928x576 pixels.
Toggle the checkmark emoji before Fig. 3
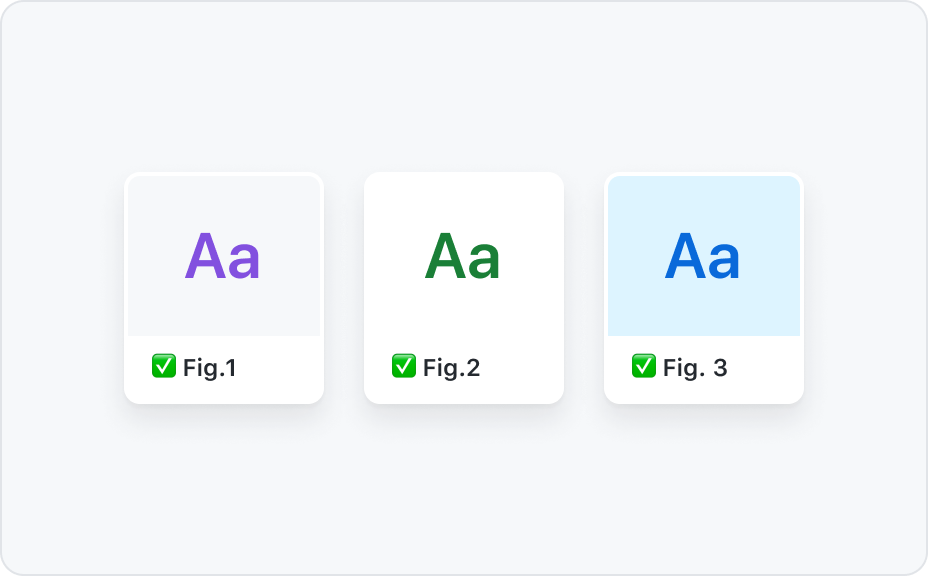tap(644, 366)
